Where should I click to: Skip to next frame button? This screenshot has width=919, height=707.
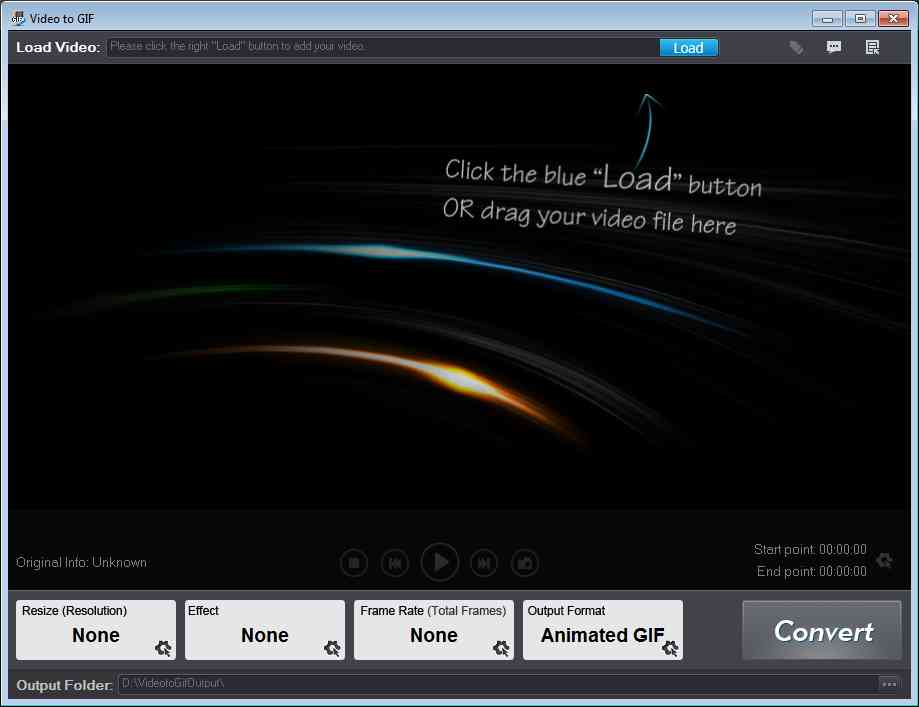[x=484, y=563]
